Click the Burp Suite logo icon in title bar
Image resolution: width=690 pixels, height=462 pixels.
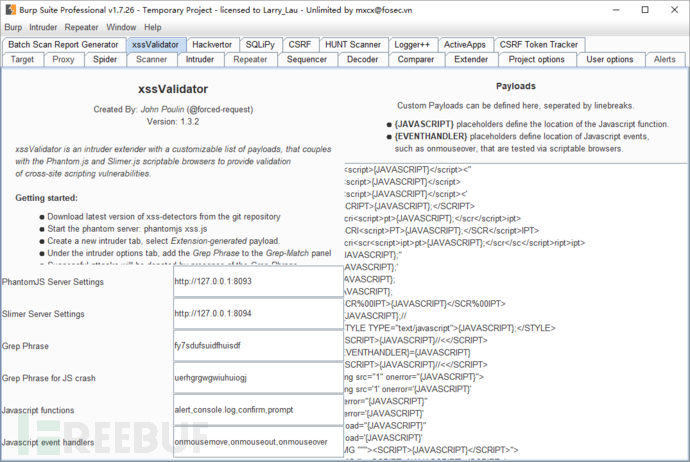point(11,10)
